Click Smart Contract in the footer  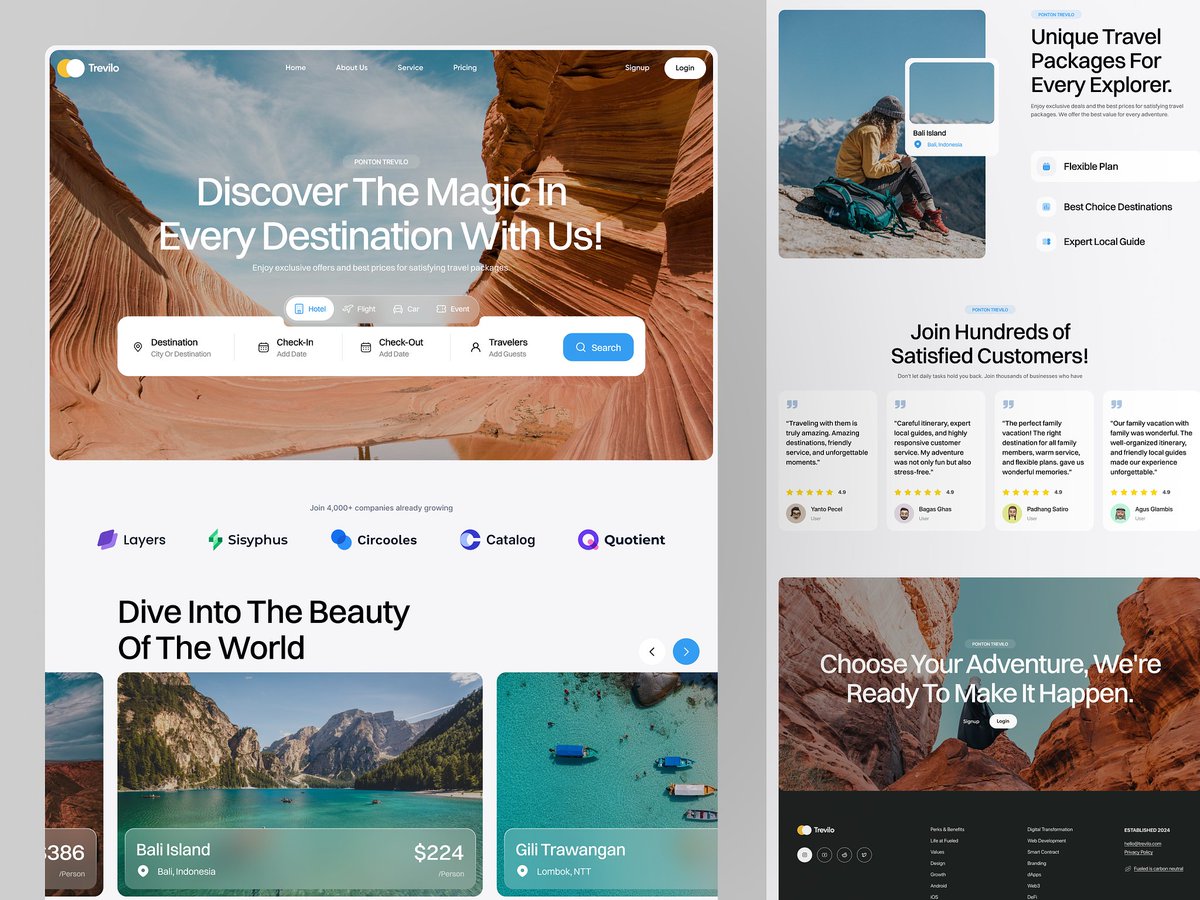[1043, 852]
